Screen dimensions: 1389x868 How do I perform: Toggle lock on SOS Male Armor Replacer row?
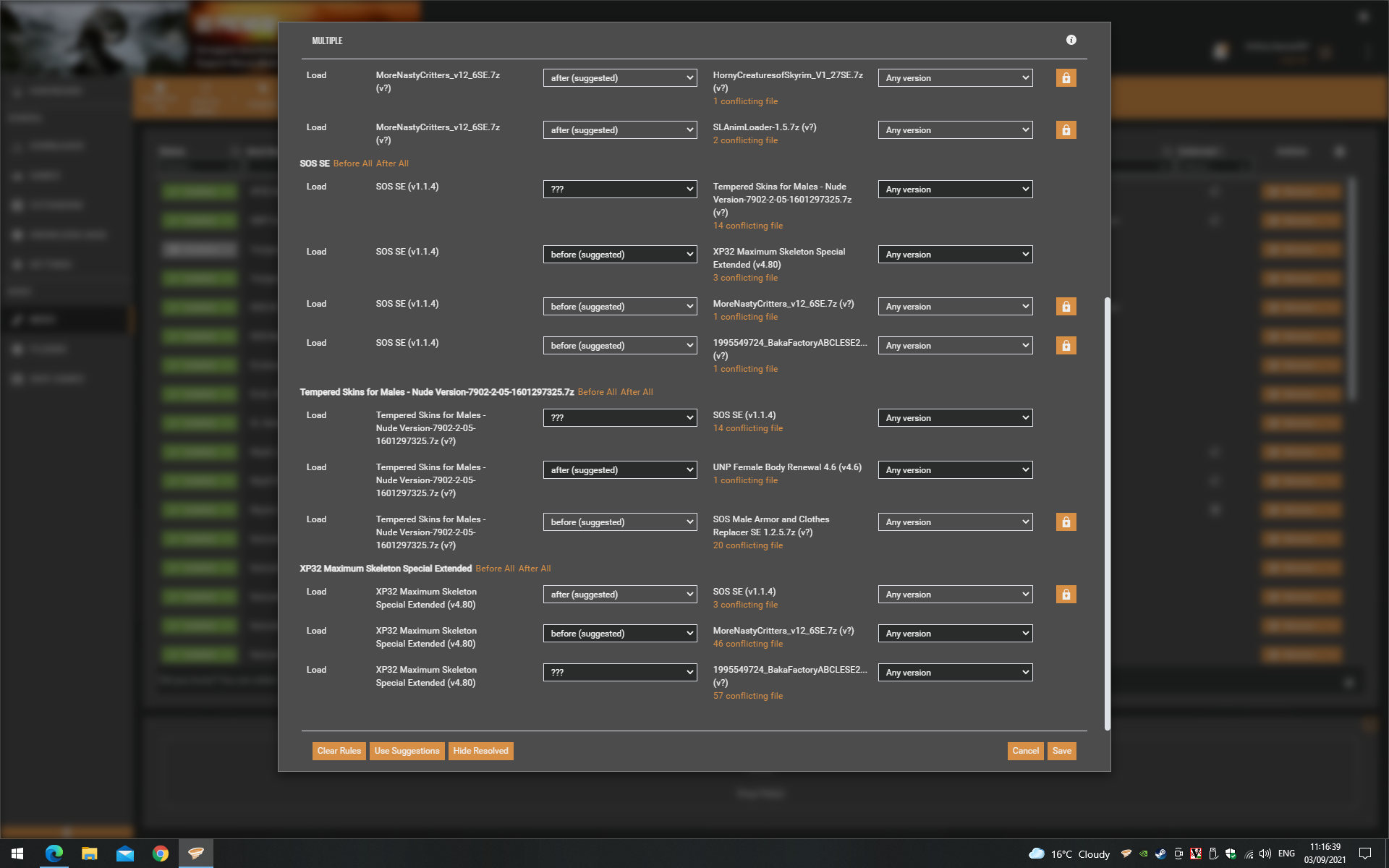pyautogui.click(x=1066, y=522)
